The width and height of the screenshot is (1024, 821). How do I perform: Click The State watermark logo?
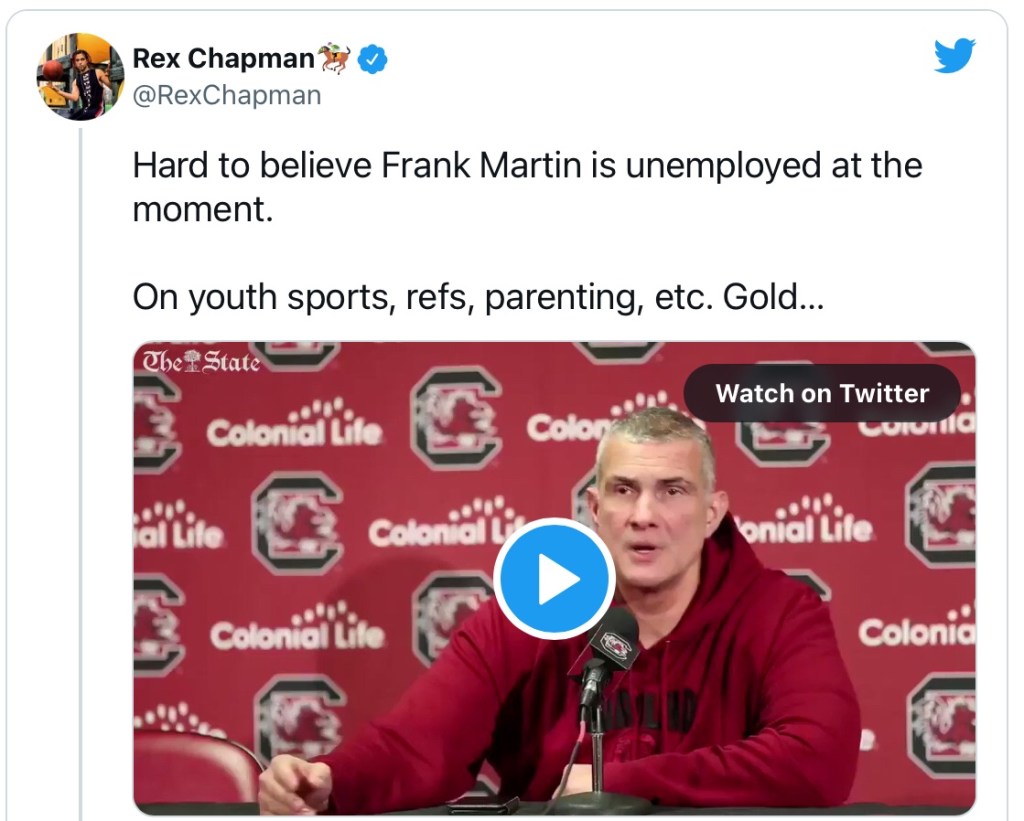[x=201, y=361]
